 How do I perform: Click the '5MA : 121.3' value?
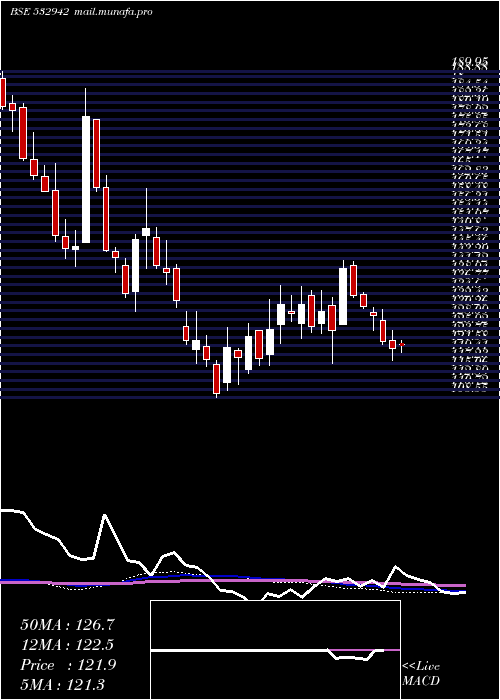pos(62,684)
